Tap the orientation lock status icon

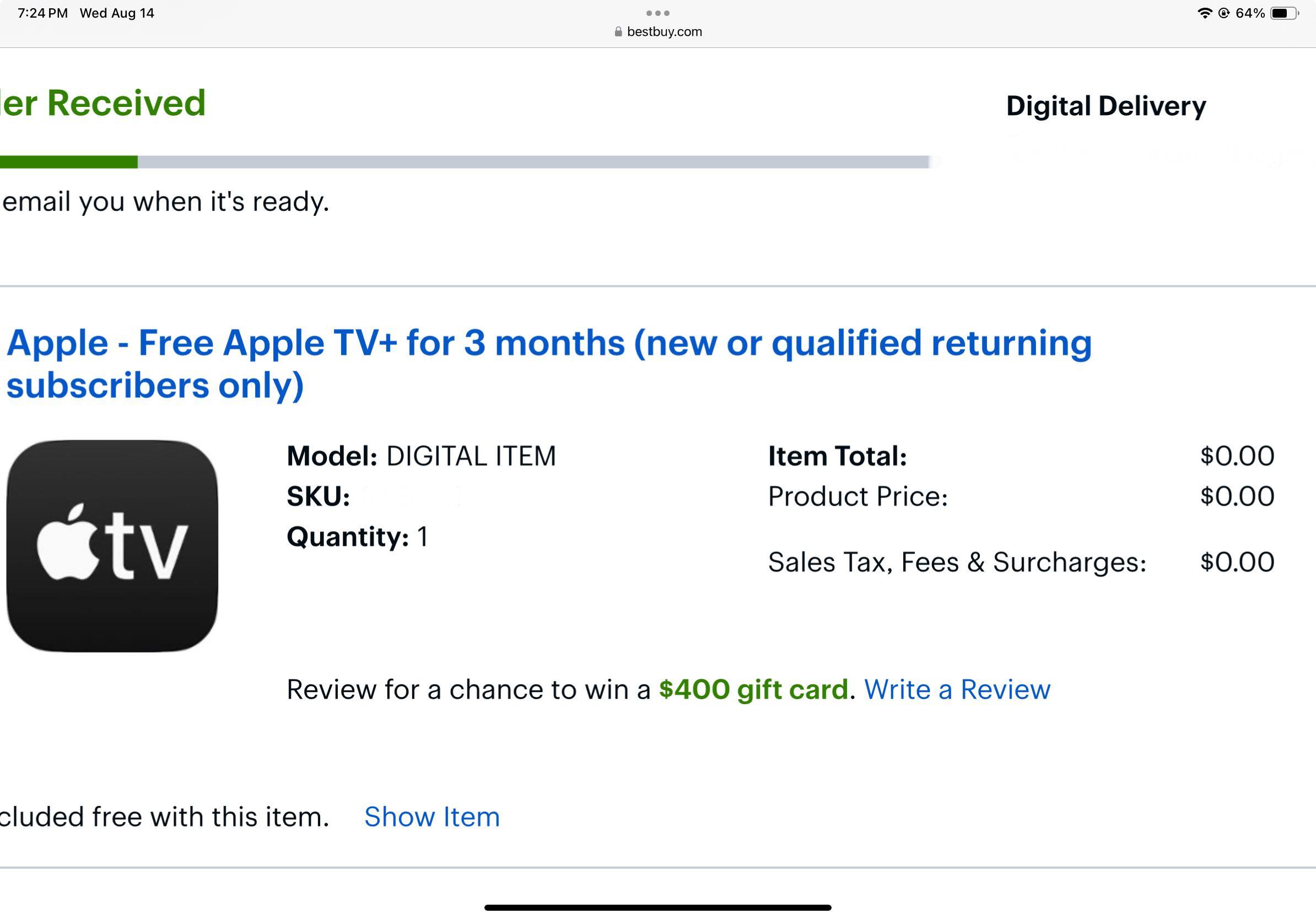1224,13
